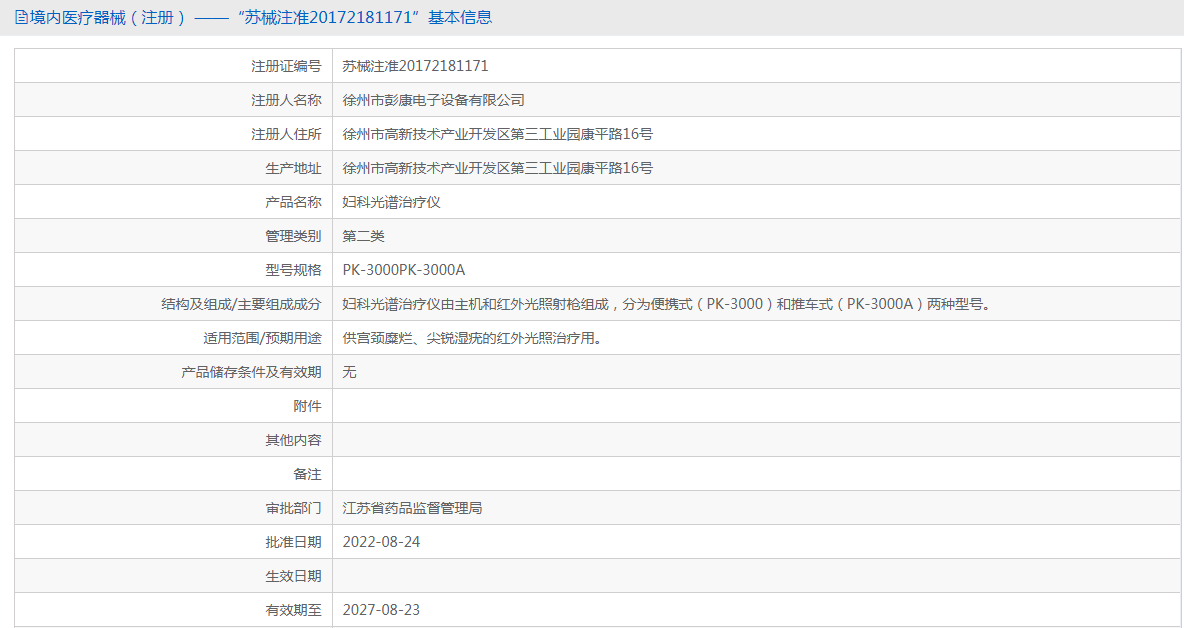
Task: Click the empty 生效日期 effective date cell
Action: [500, 575]
